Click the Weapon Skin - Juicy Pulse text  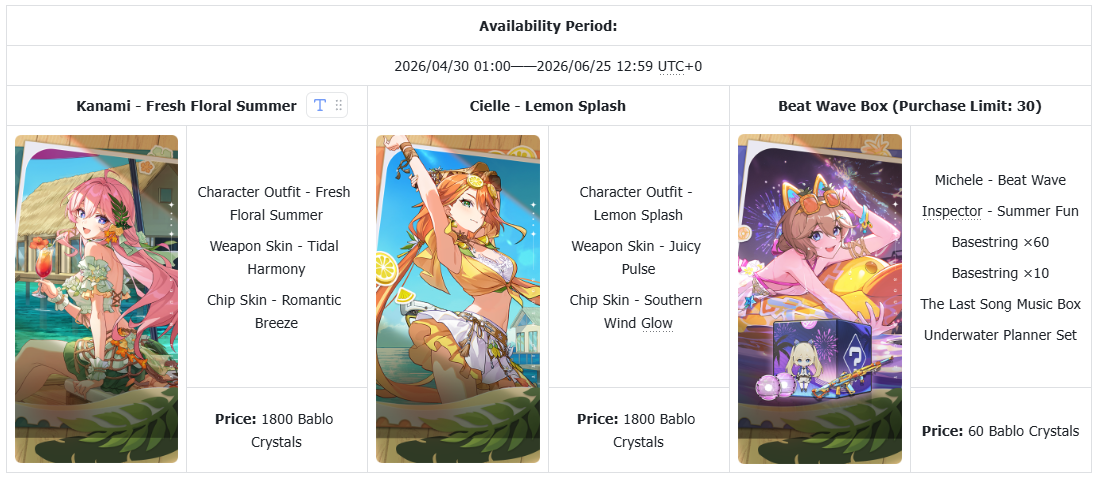pyautogui.click(x=638, y=257)
